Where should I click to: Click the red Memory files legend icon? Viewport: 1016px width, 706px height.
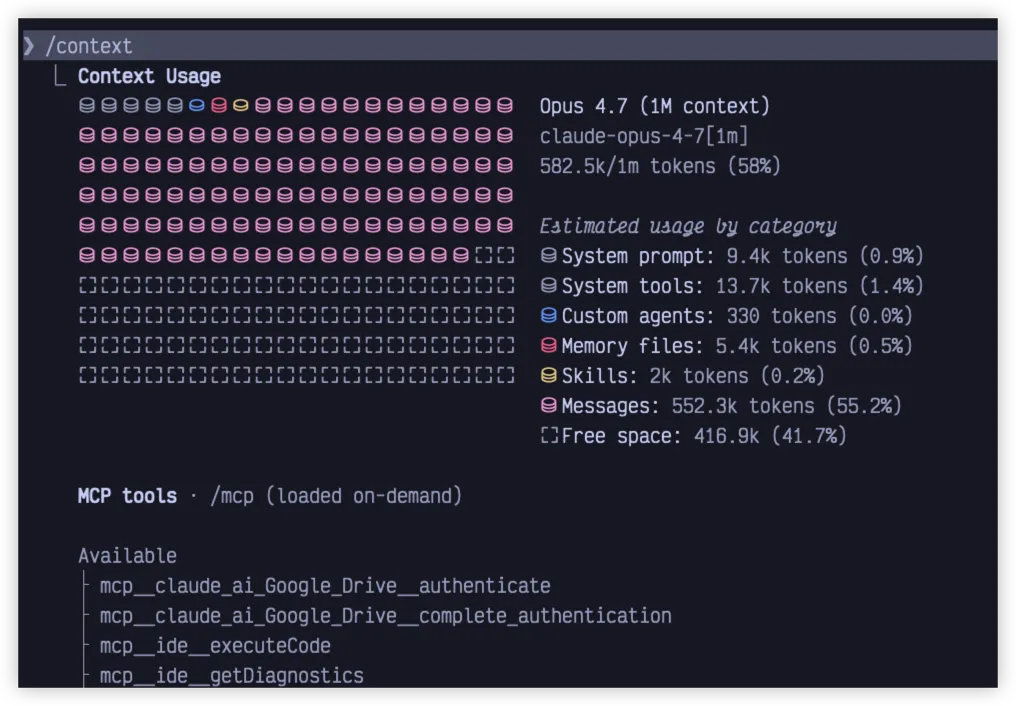tap(548, 346)
